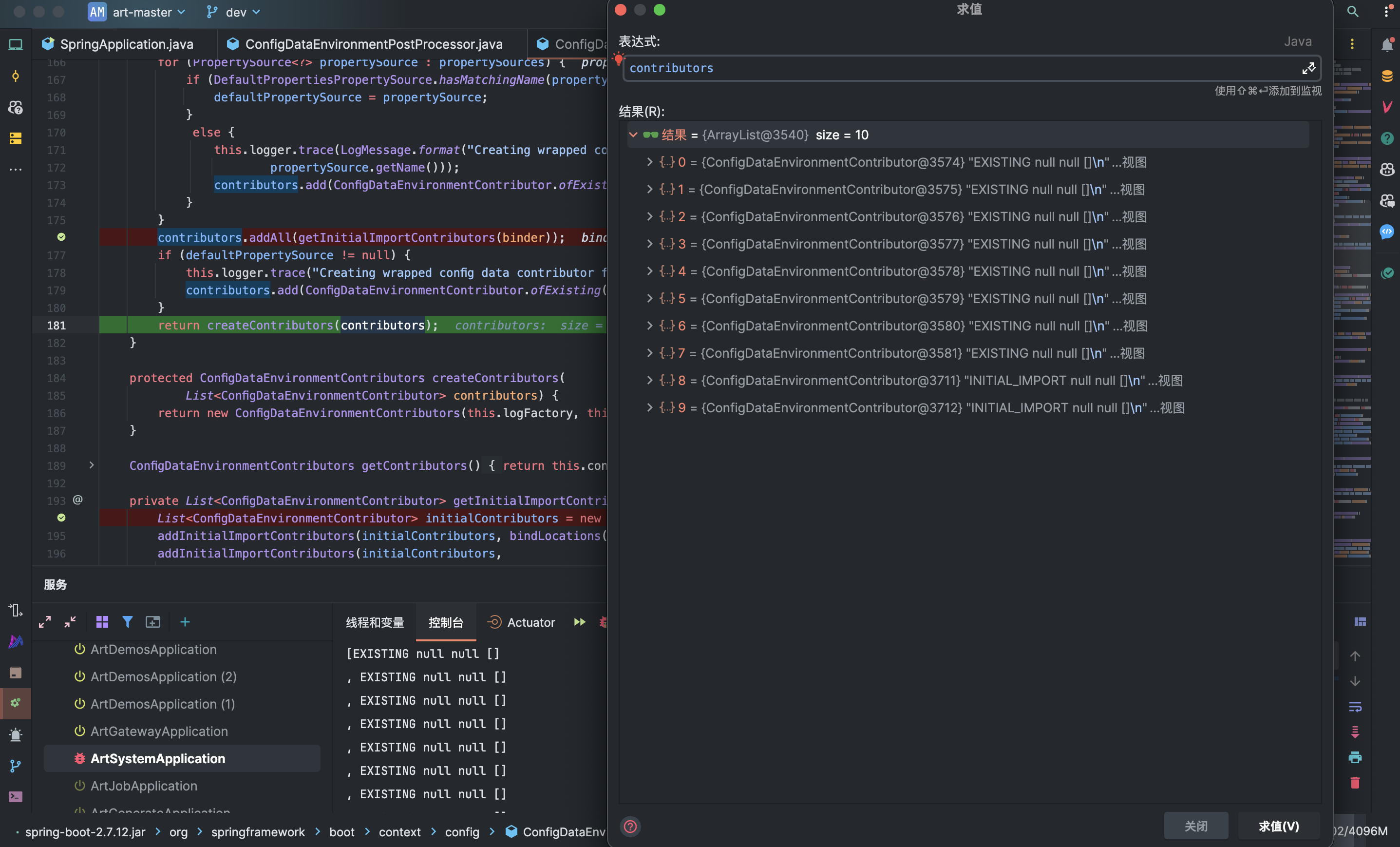Open the 线程和变量 tab
Screen dimensions: 1400x847
375,622
